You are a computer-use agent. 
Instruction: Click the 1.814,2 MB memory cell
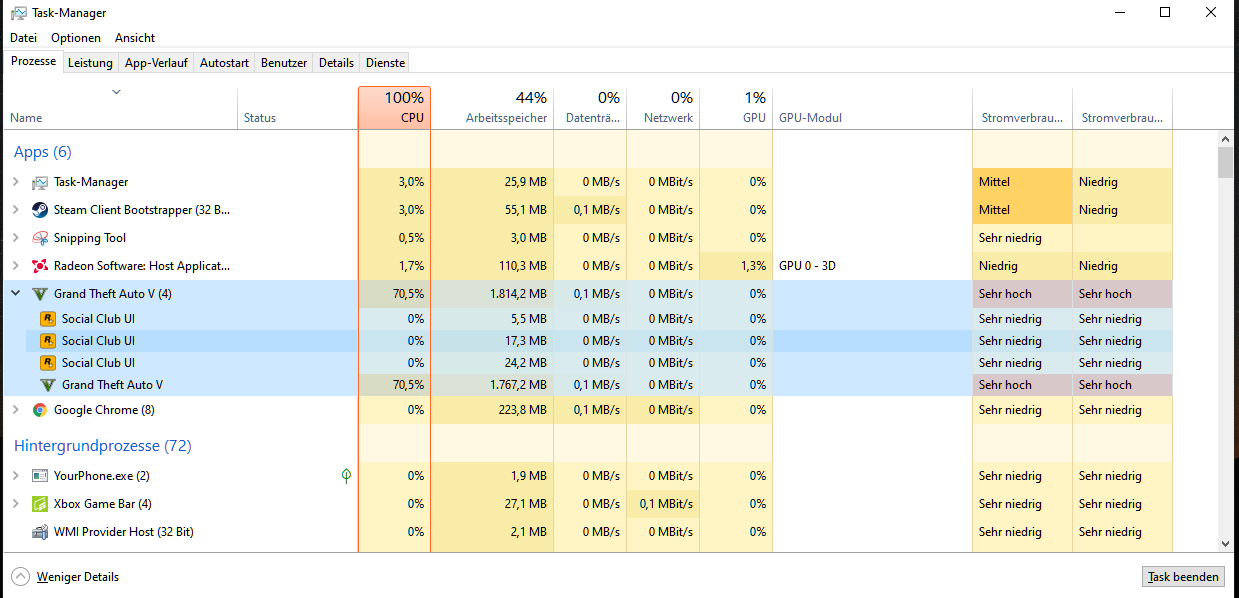tap(492, 294)
